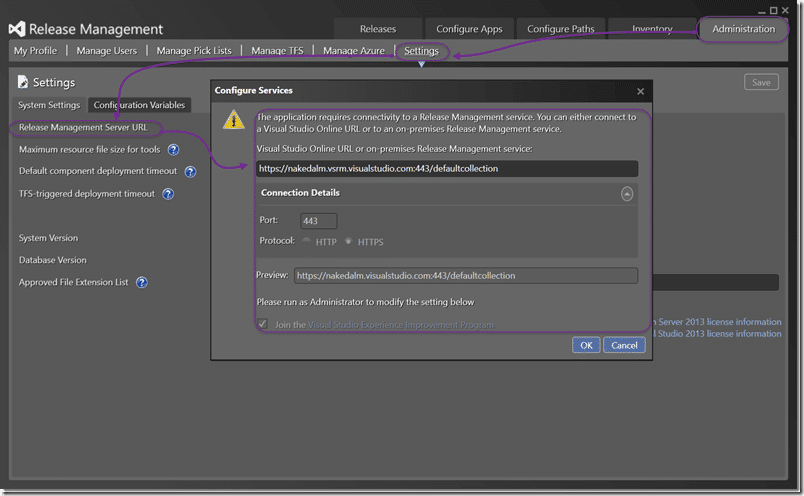Click Release Management Server URL label

click(x=83, y=127)
